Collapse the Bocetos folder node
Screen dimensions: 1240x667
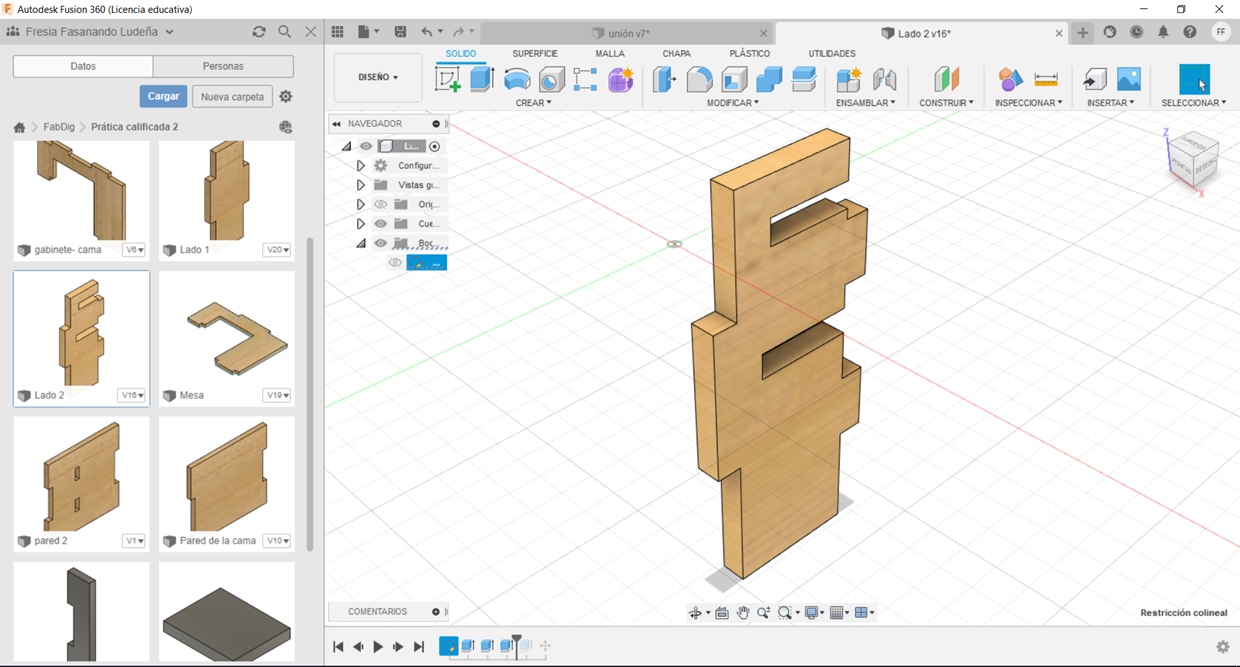[x=361, y=243]
